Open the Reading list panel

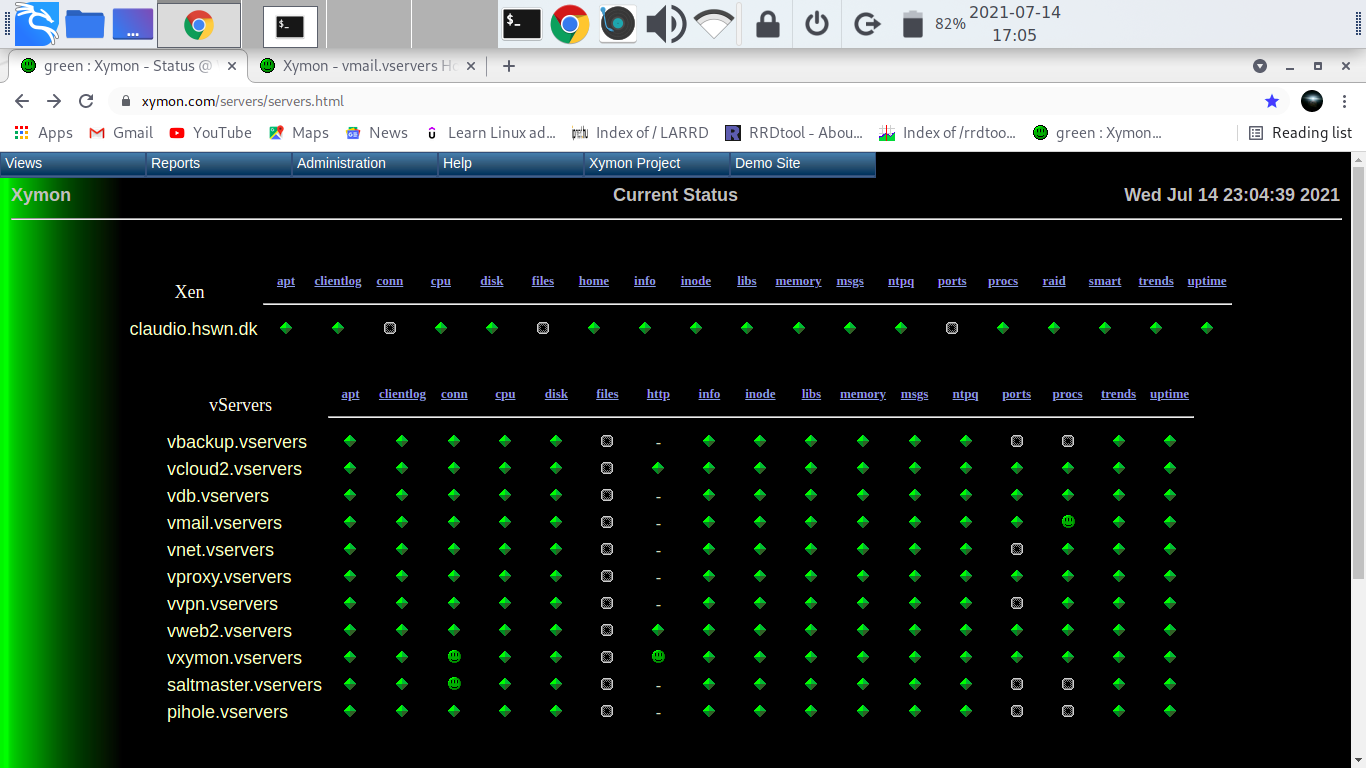1300,133
